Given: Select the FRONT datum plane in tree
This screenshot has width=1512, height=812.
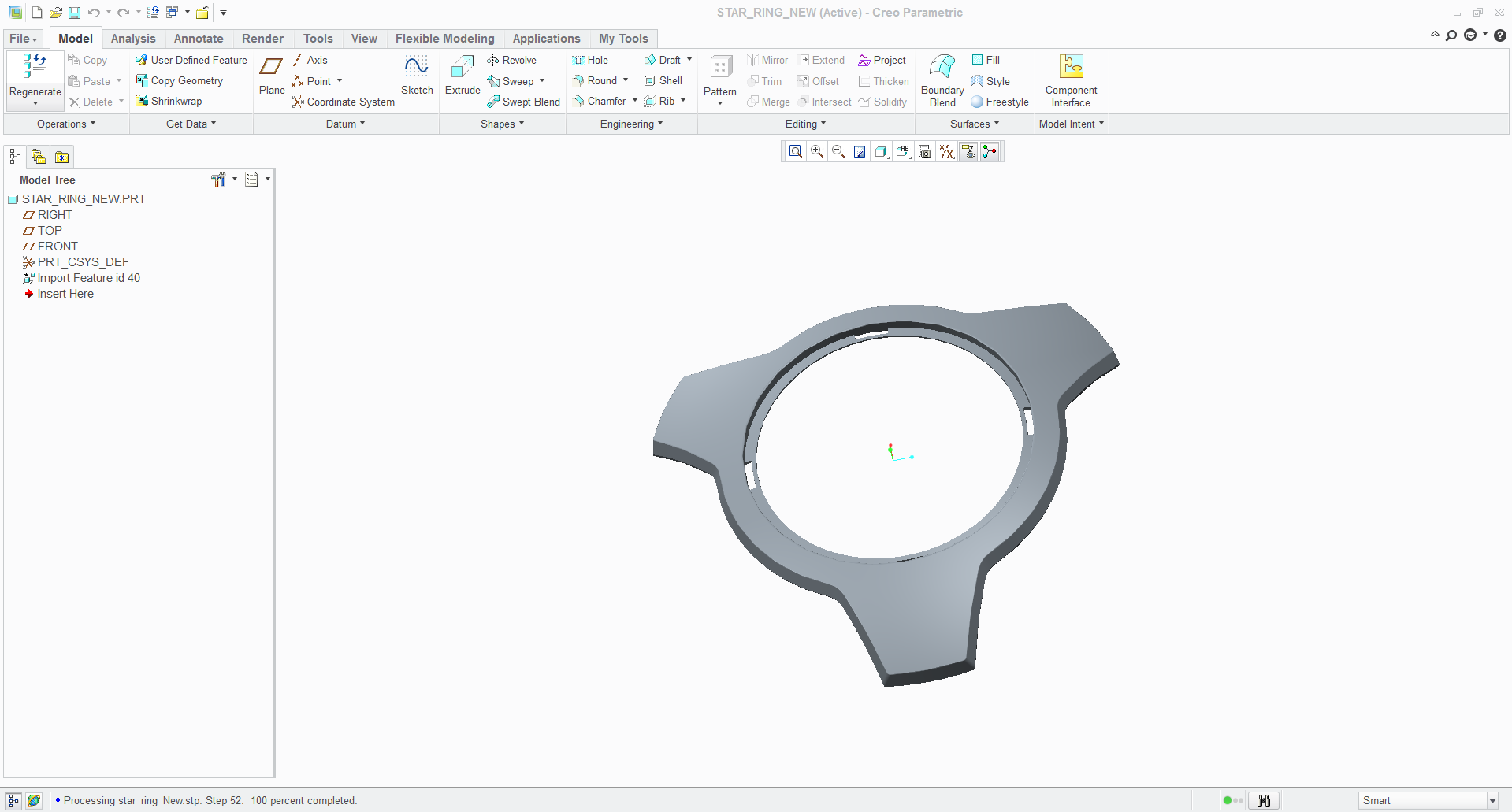Looking at the screenshot, I should tap(50, 247).
